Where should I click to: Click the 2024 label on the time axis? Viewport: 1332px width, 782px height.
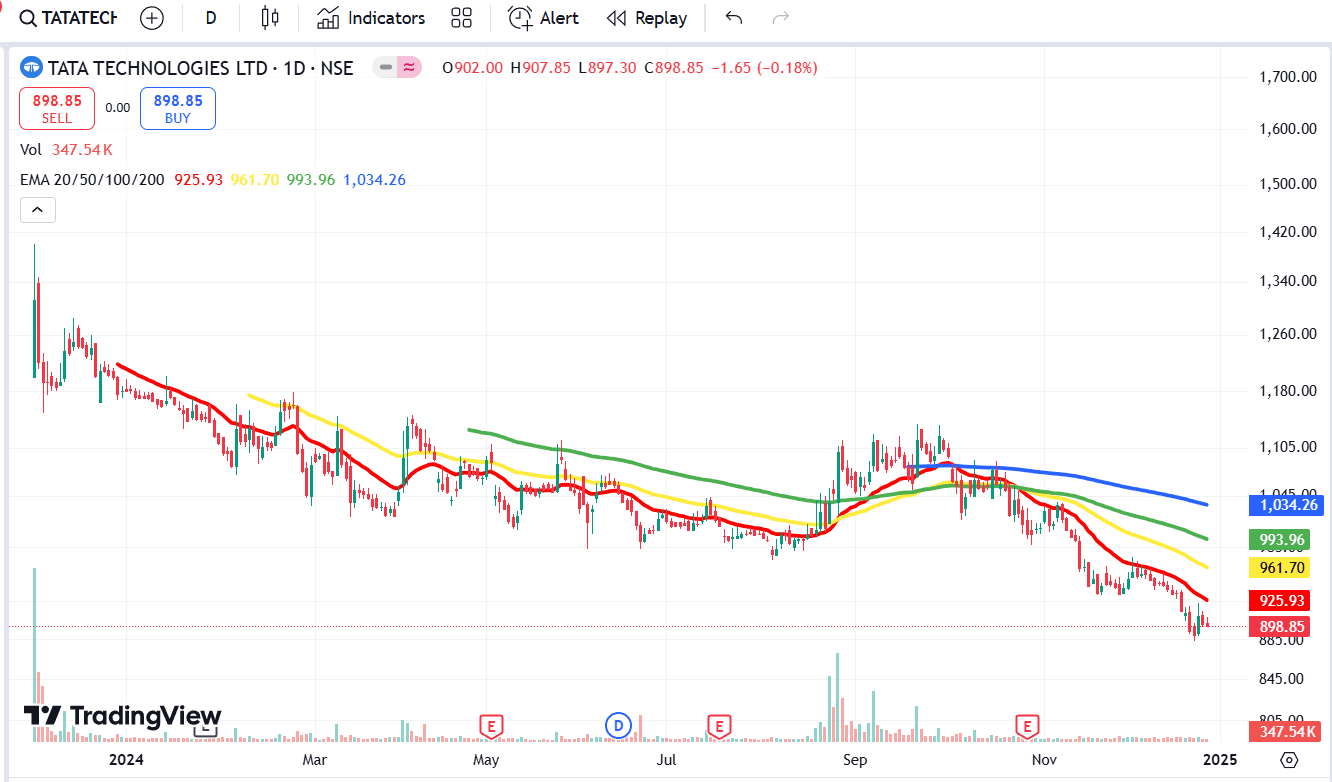click(x=126, y=759)
